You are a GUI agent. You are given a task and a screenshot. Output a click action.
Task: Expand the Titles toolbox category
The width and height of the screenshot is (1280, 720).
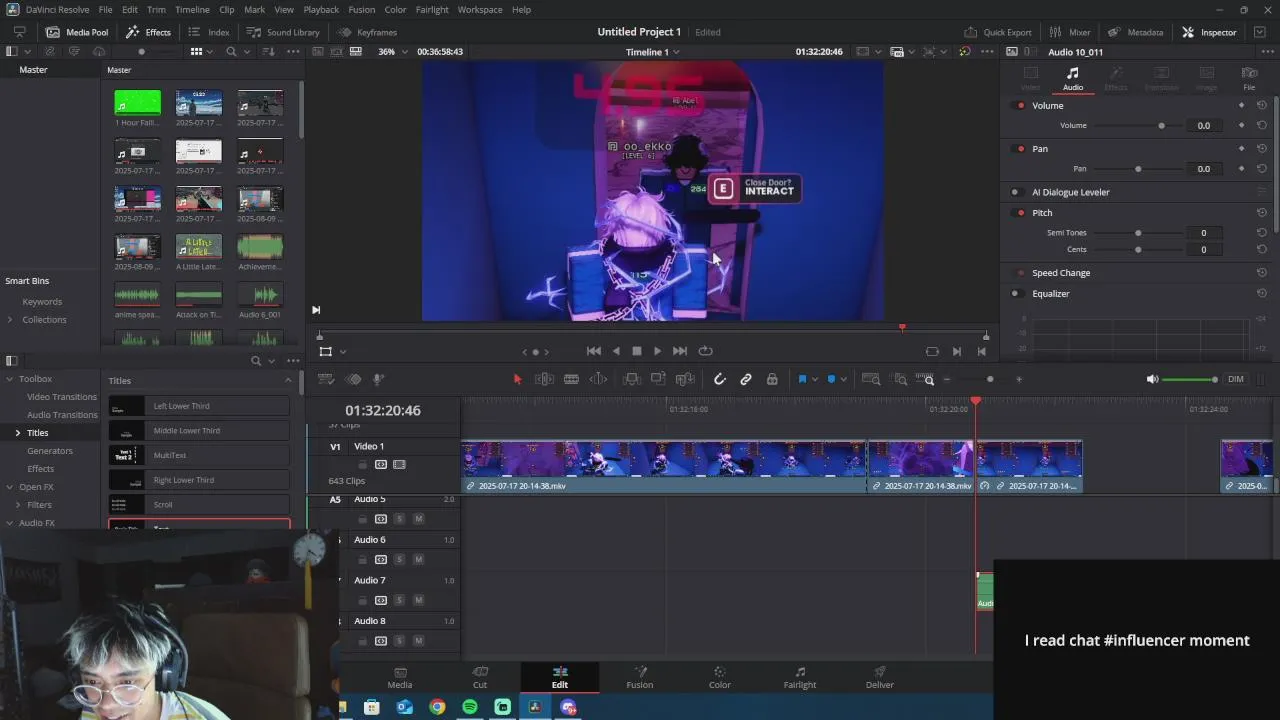[18, 432]
